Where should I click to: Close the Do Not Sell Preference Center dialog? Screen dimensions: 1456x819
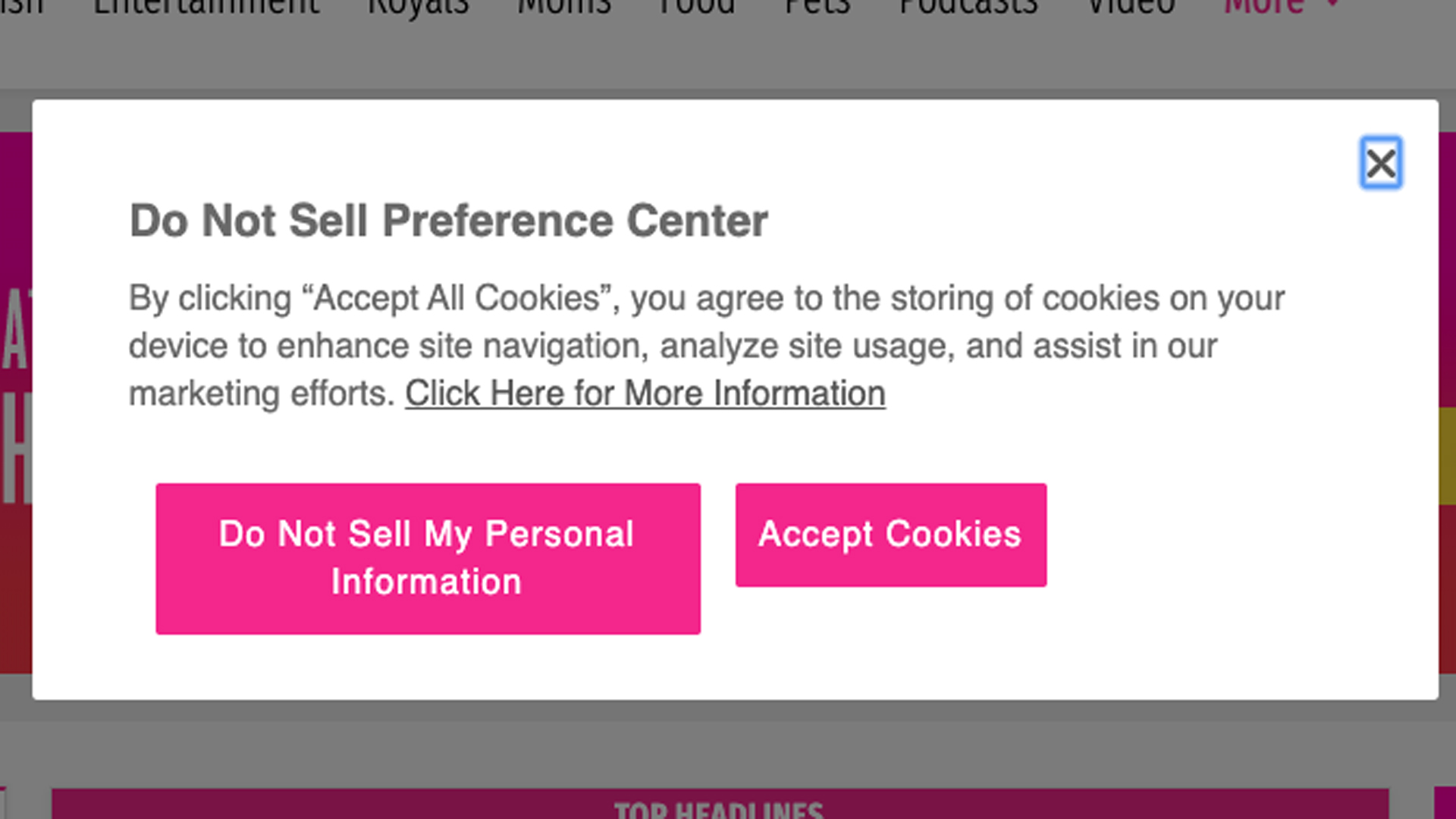coord(1380,163)
